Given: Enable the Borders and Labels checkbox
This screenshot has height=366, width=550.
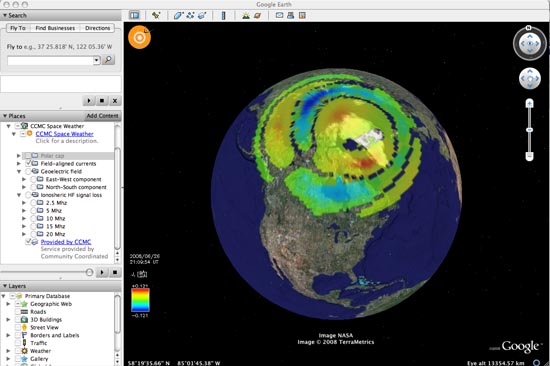Looking at the screenshot, I should click(18, 335).
